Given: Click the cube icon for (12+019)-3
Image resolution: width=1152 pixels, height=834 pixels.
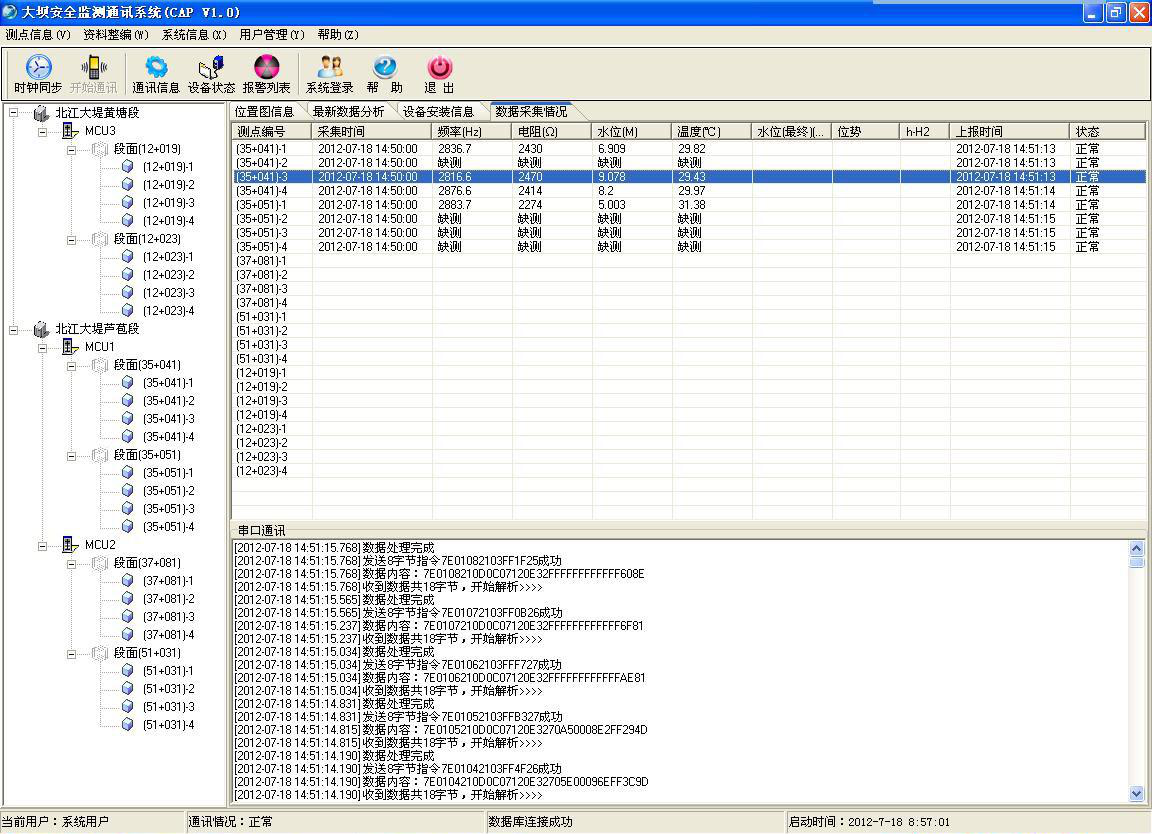Looking at the screenshot, I should (x=127, y=203).
